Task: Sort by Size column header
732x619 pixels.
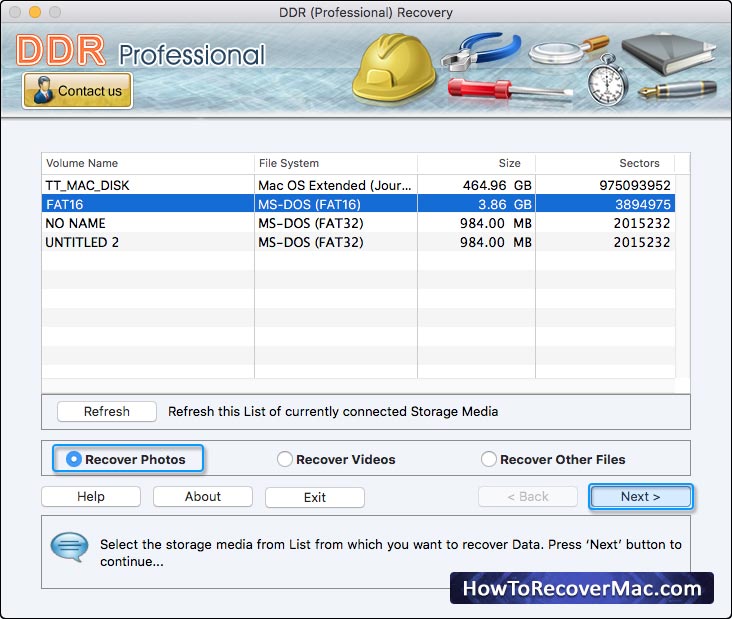Action: coord(476,163)
